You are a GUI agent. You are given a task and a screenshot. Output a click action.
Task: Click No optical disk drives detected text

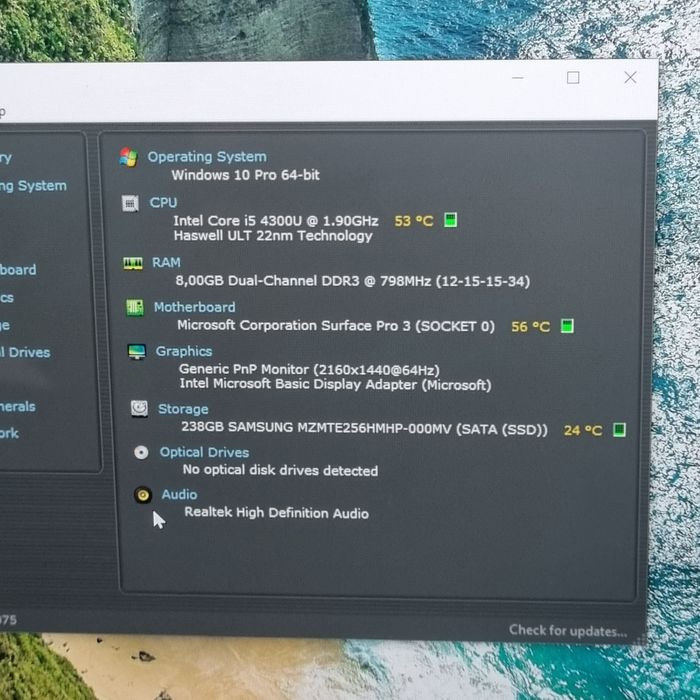[x=280, y=470]
